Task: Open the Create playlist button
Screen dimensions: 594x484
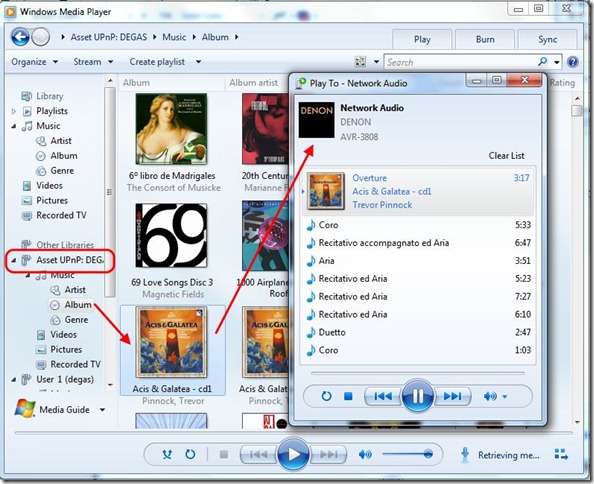Action: pos(157,62)
